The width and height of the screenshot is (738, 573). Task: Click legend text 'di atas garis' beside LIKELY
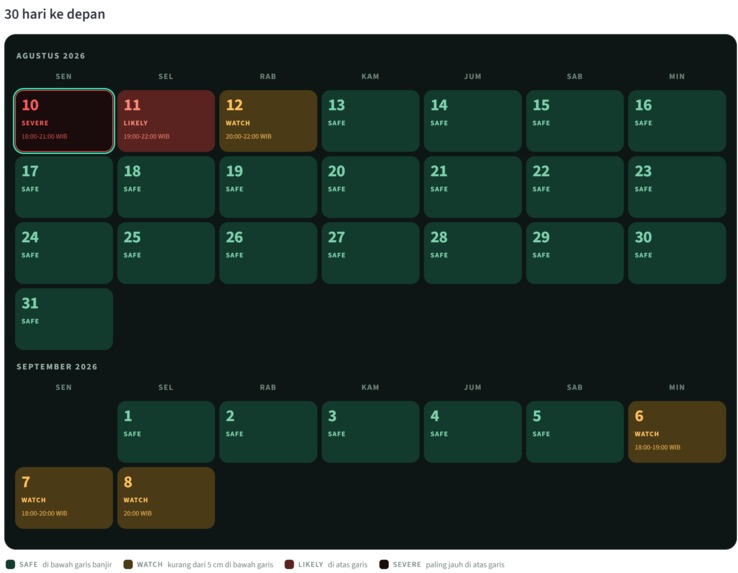click(x=347, y=564)
